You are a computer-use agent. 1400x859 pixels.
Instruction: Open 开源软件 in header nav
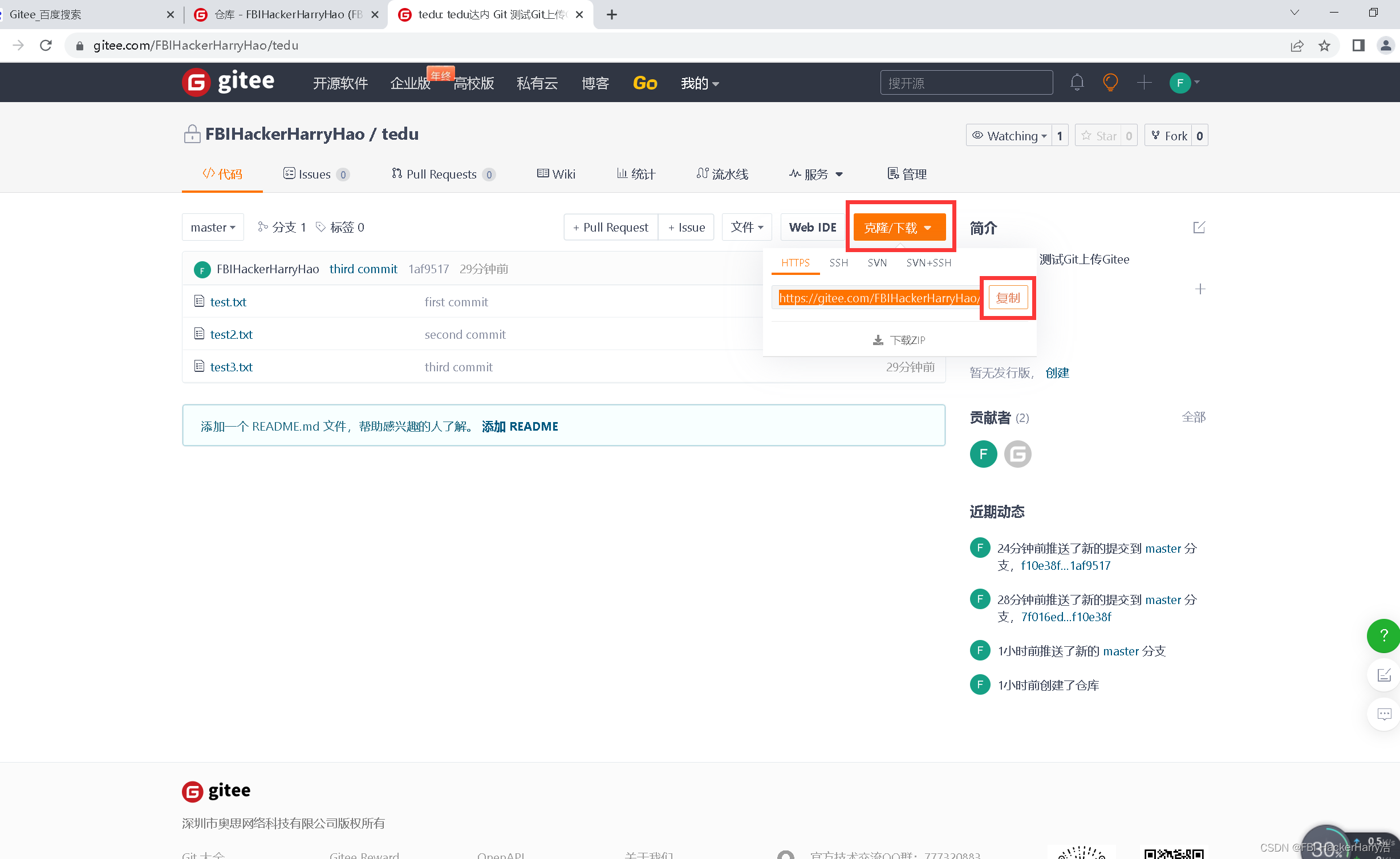click(340, 83)
